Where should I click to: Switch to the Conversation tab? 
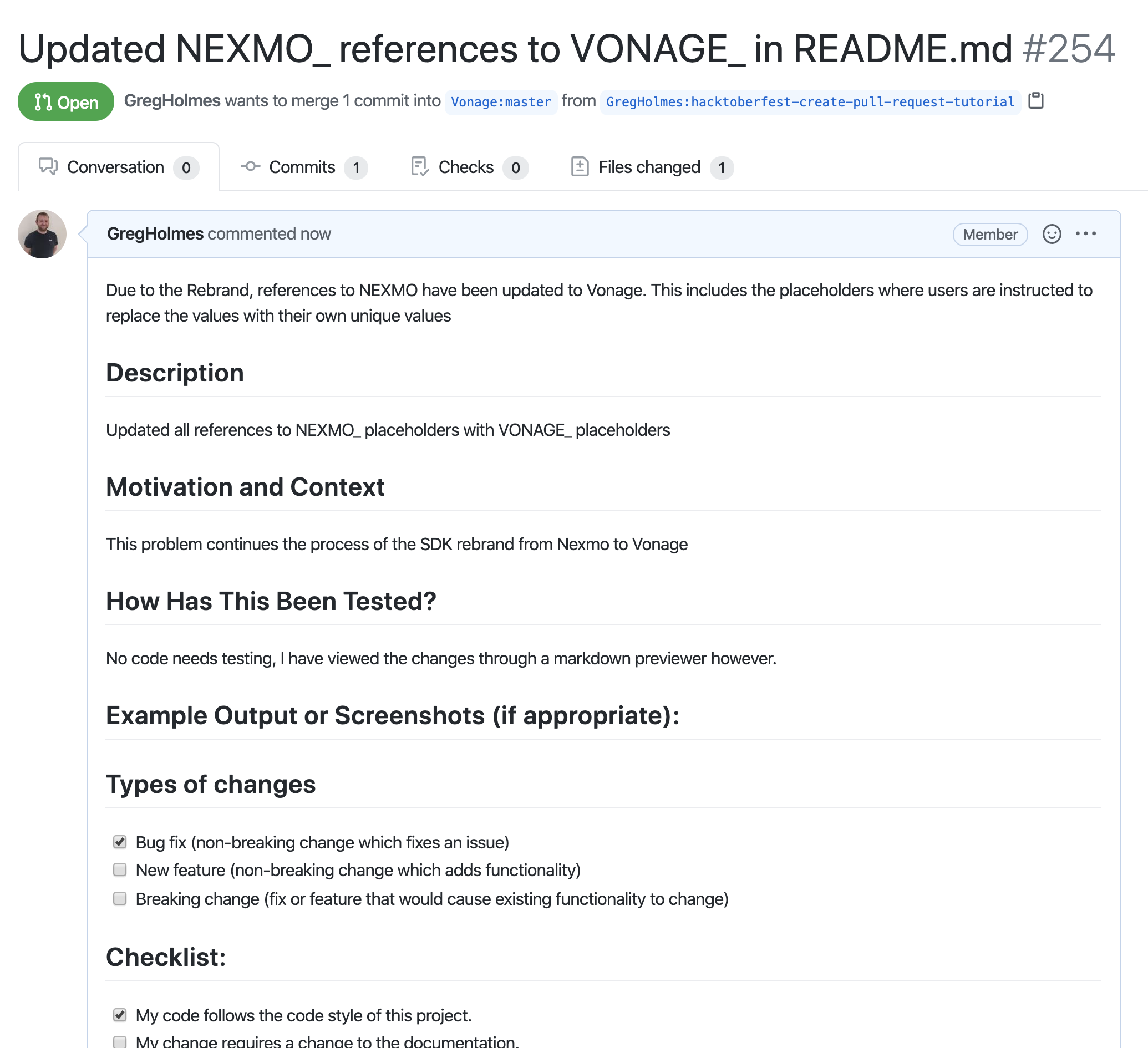[119, 167]
